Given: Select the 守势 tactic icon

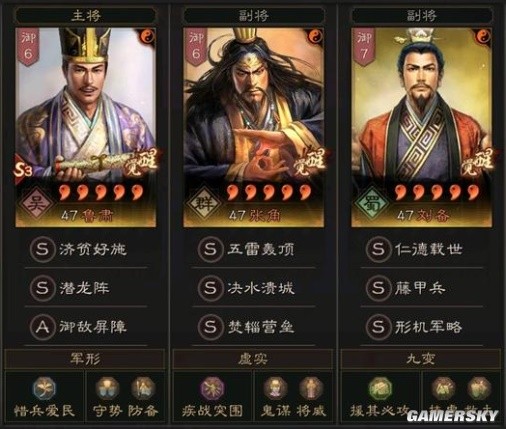Looking at the screenshot, I should pos(107,388).
